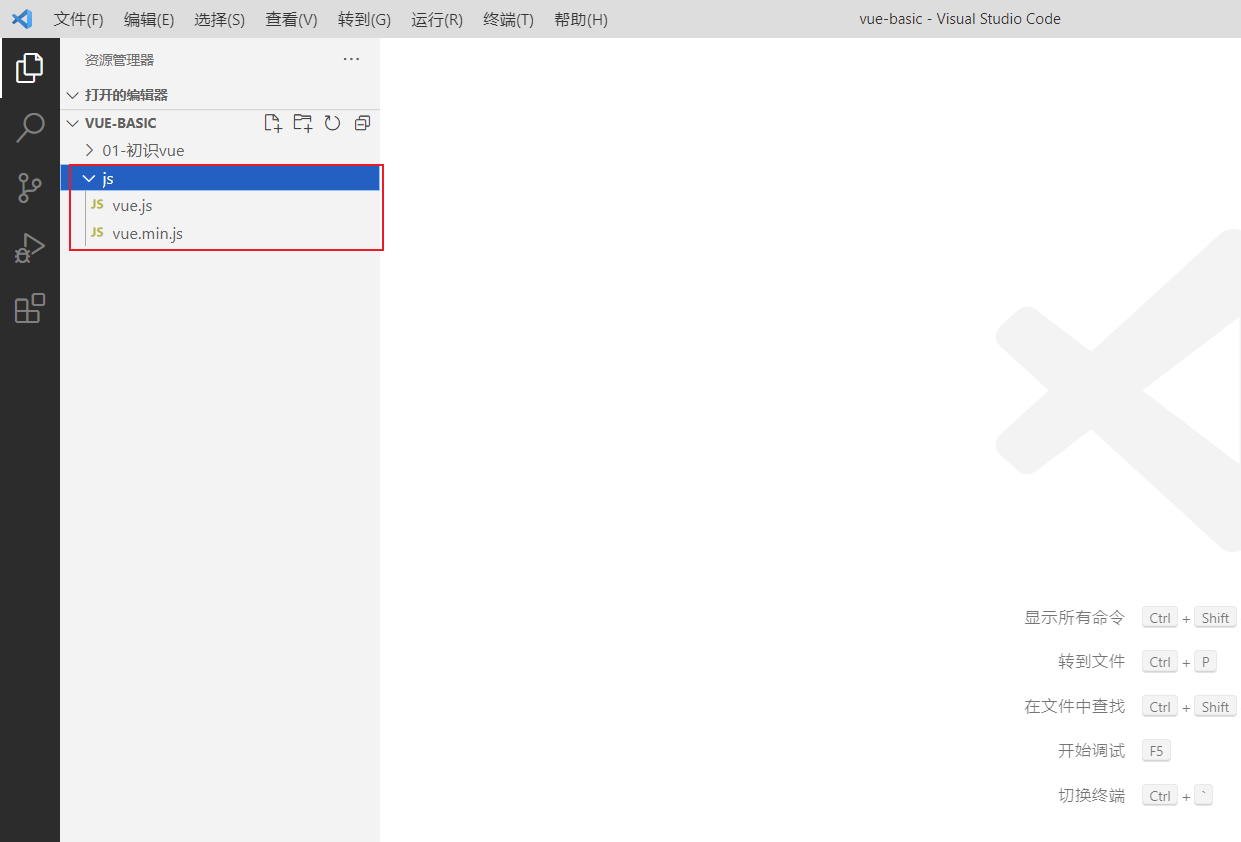
Task: Keep the Explorer view active via activity bar
Action: point(30,67)
